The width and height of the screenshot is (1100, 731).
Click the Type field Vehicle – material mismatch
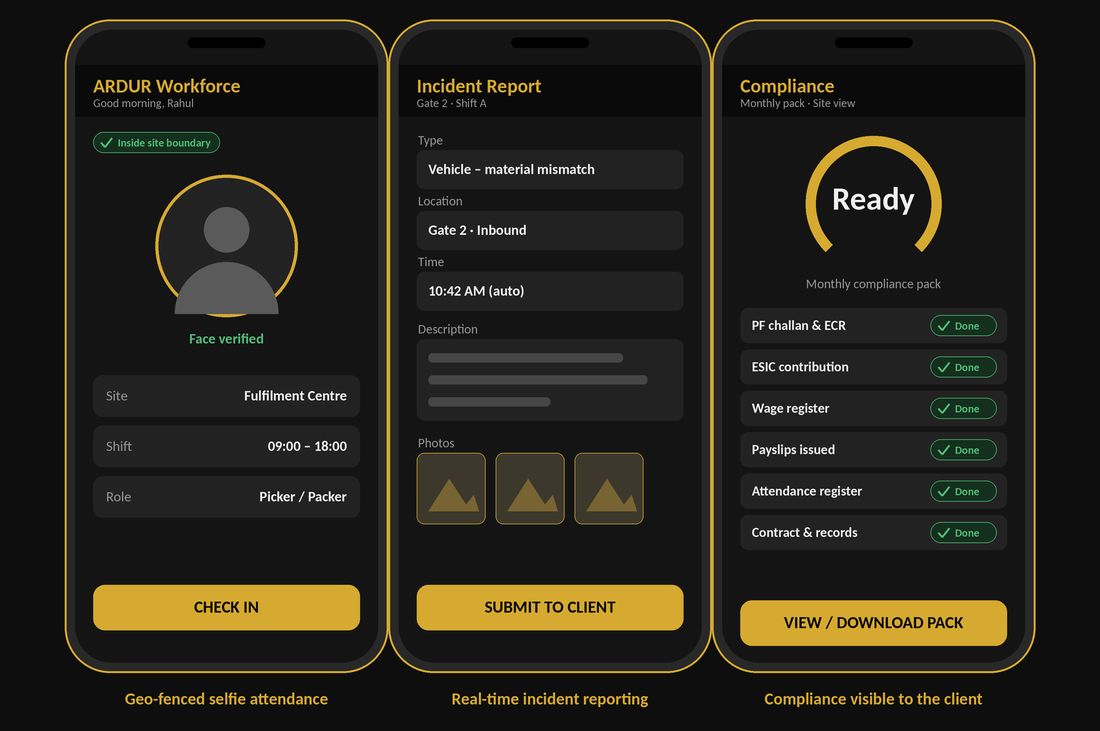pyautogui.click(x=549, y=169)
